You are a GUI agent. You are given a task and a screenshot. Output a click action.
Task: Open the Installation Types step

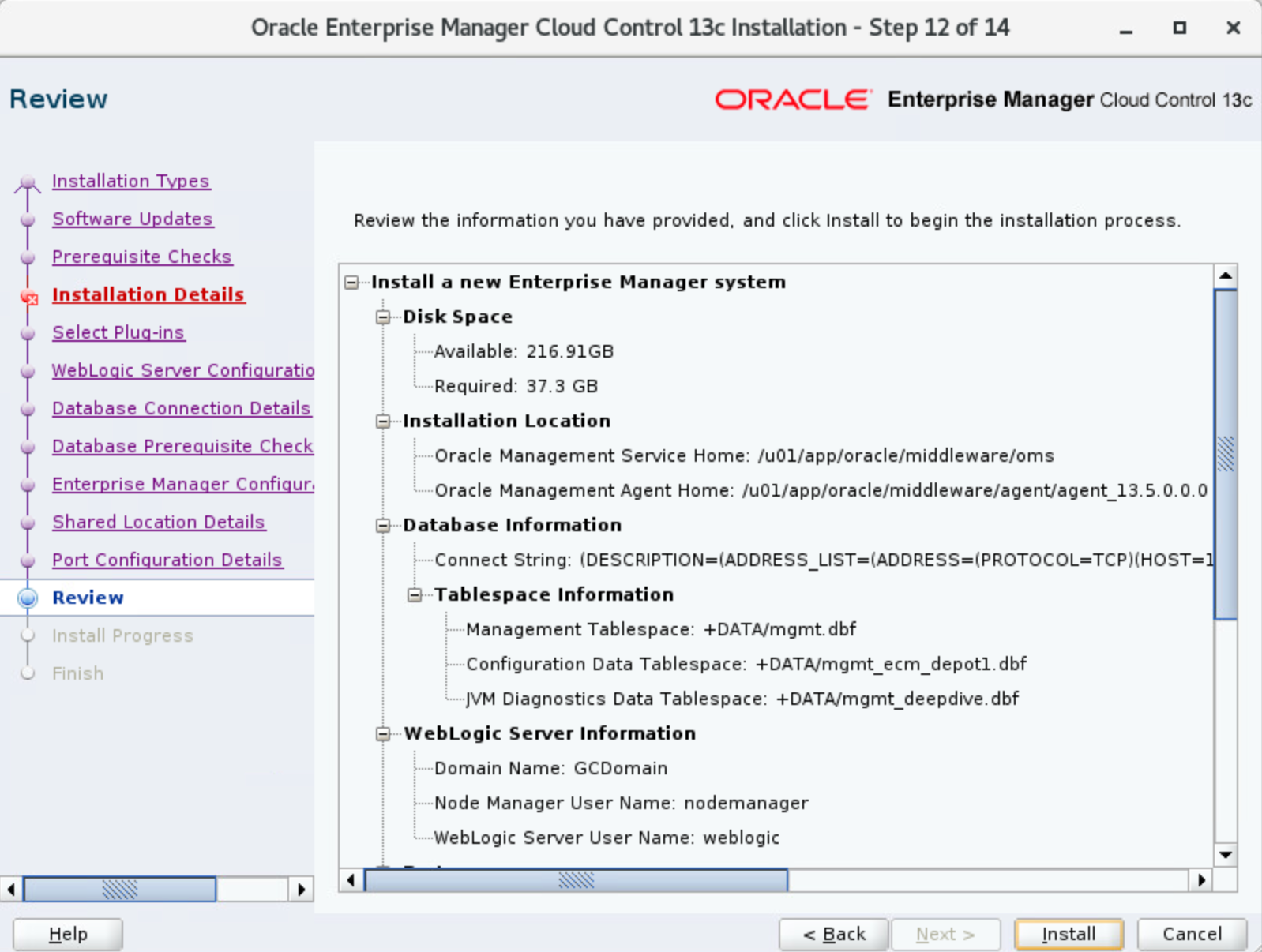130,181
